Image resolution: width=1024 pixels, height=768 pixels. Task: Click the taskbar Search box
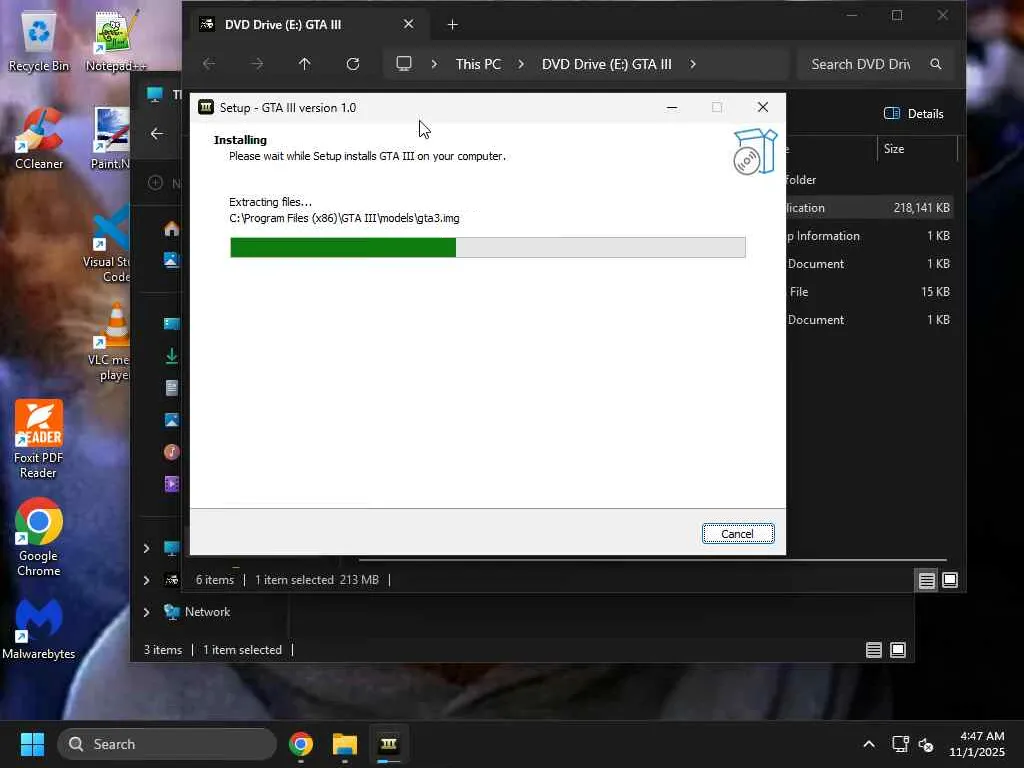click(167, 744)
